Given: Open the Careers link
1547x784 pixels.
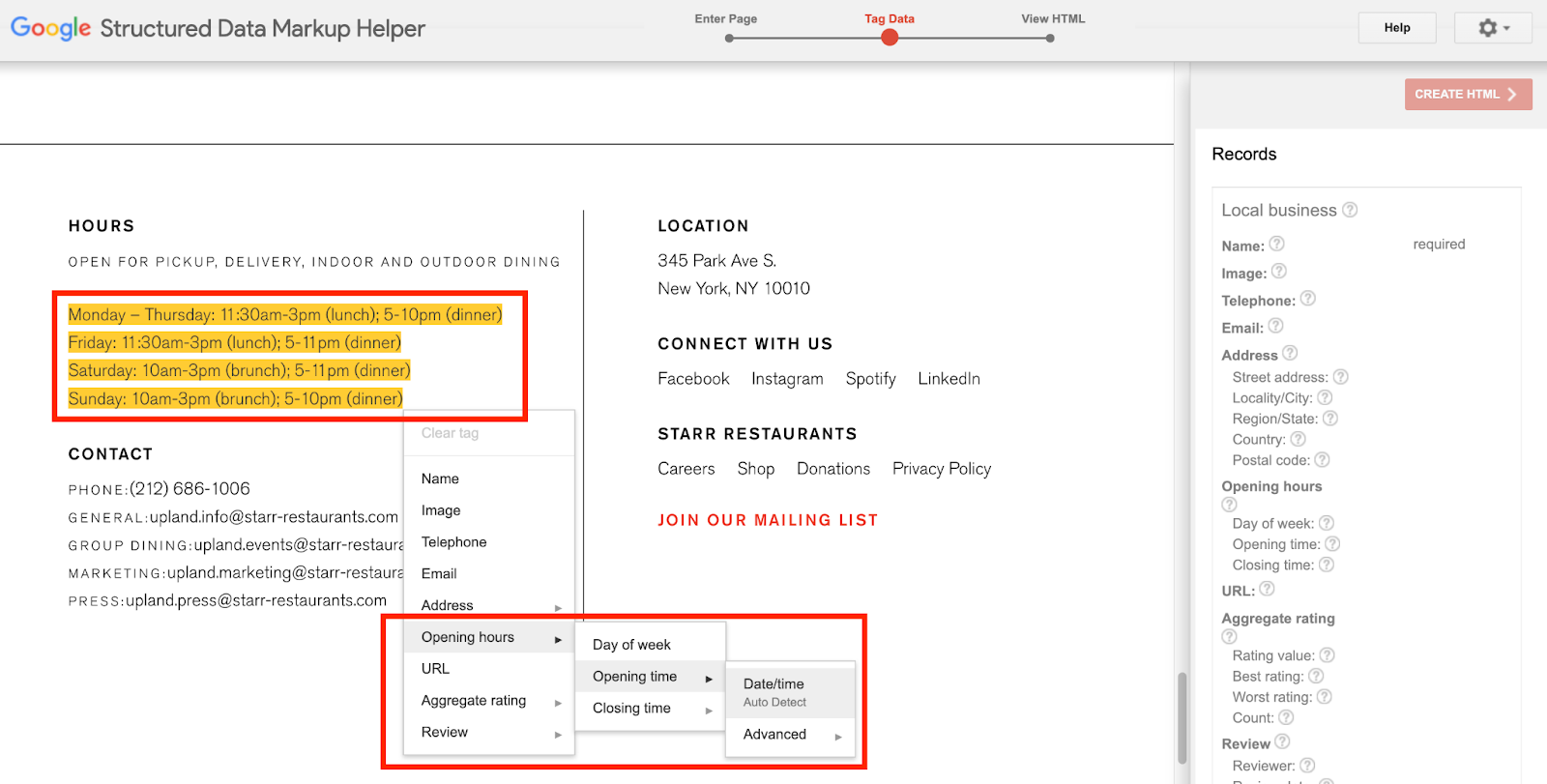Looking at the screenshot, I should pos(686,469).
